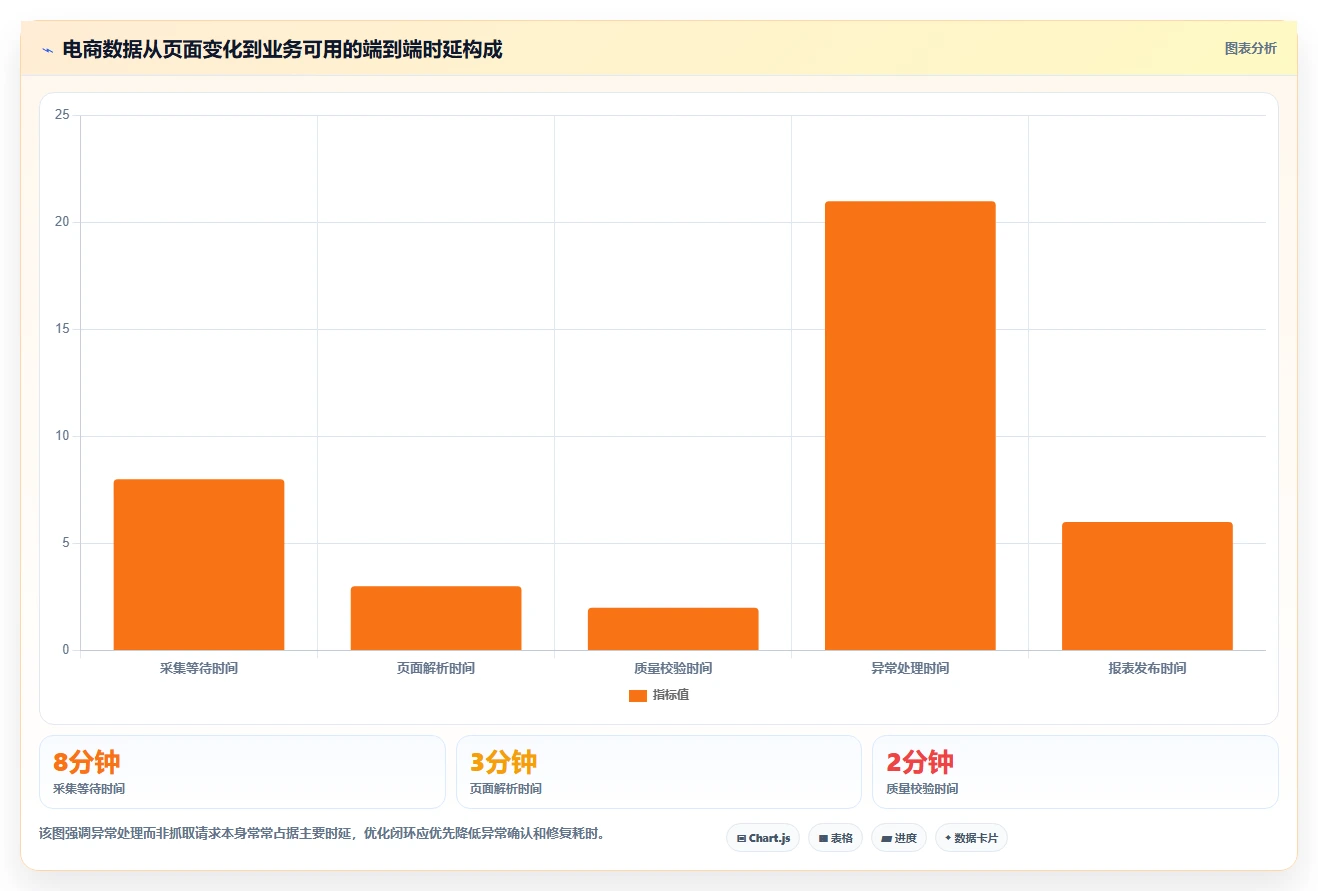The width and height of the screenshot is (1318, 891).
Task: Select the 页面解析时间 bar in chart
Action: [x=436, y=618]
